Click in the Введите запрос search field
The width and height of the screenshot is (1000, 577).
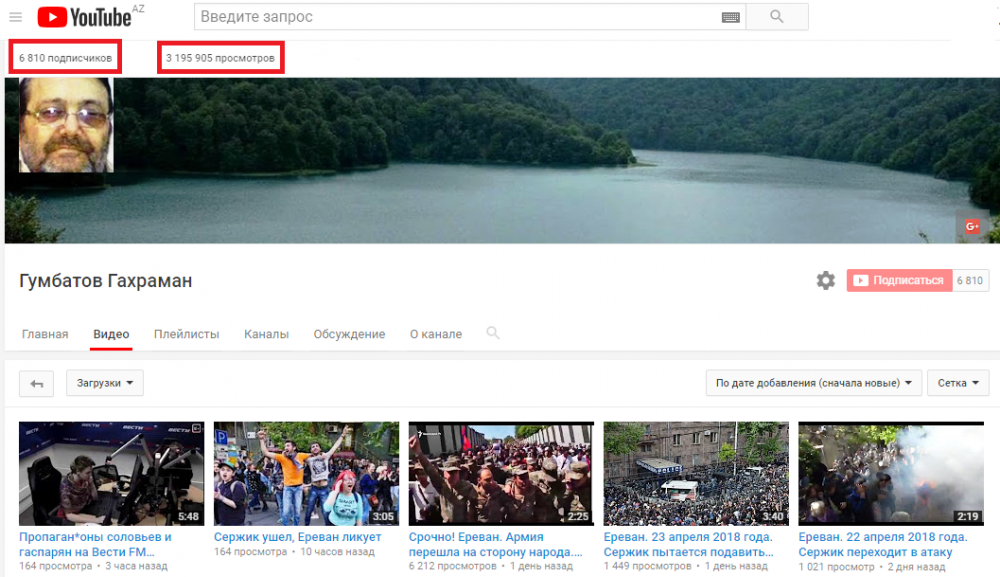455,17
